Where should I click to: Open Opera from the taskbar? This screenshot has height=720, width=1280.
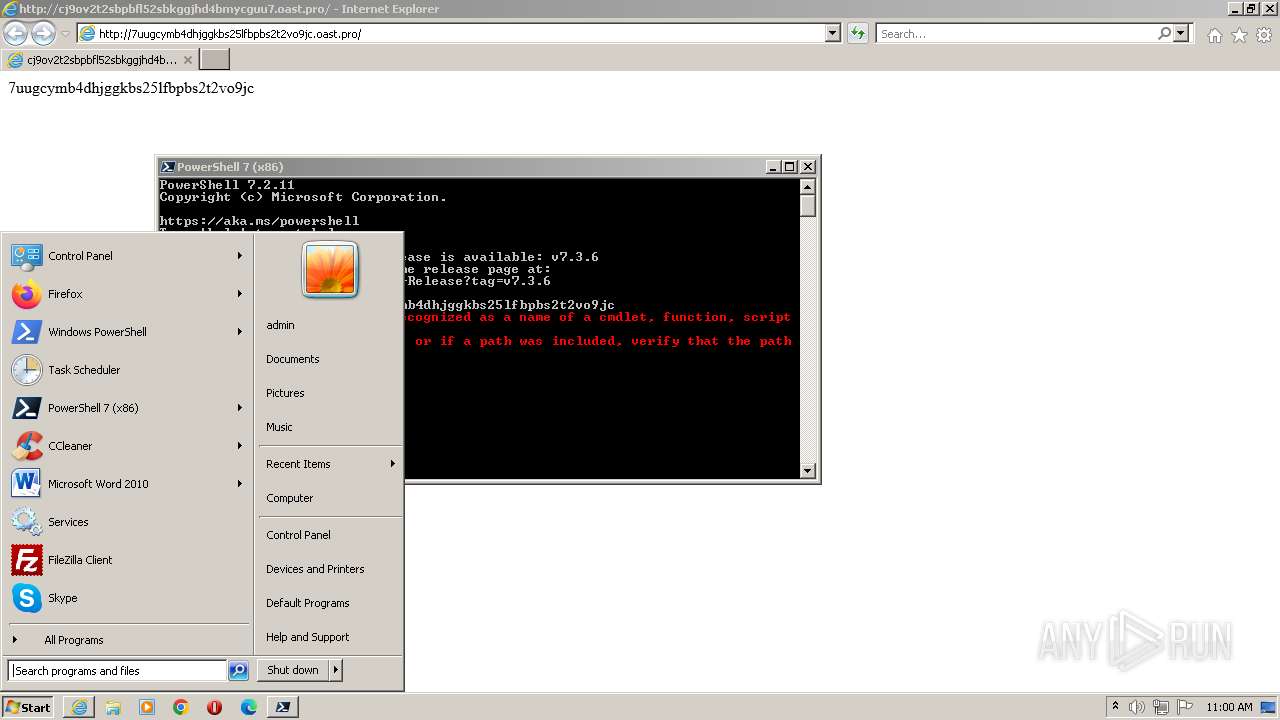tap(214, 707)
